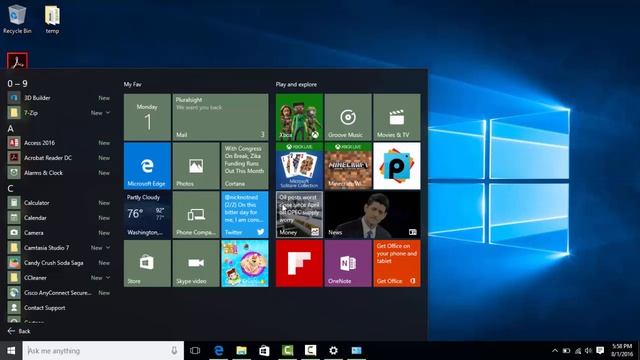640x360 pixels.
Task: Expand the Camtasia Studio 7 folder chevron
Action: 108,247
